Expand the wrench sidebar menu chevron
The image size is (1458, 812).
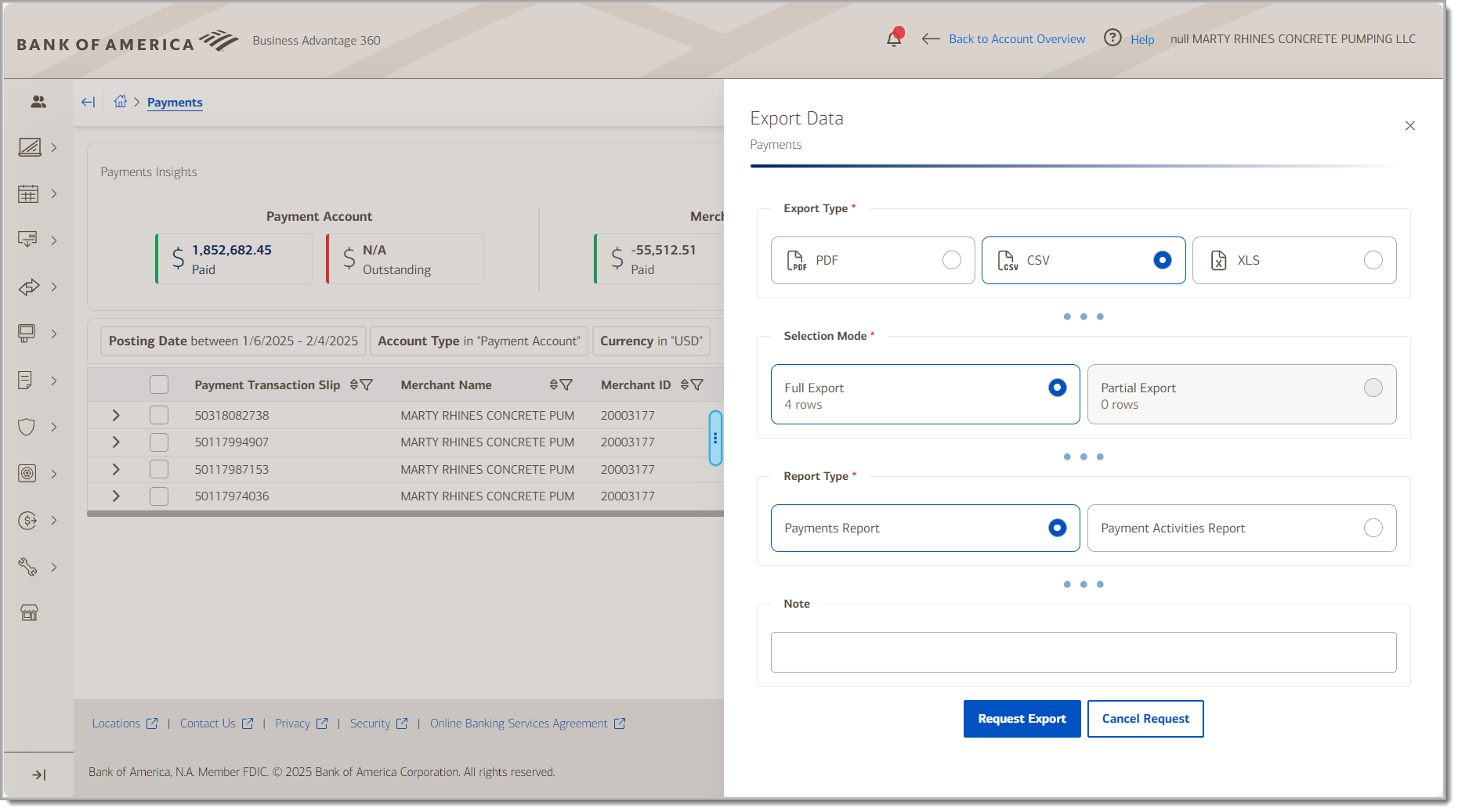[x=54, y=567]
